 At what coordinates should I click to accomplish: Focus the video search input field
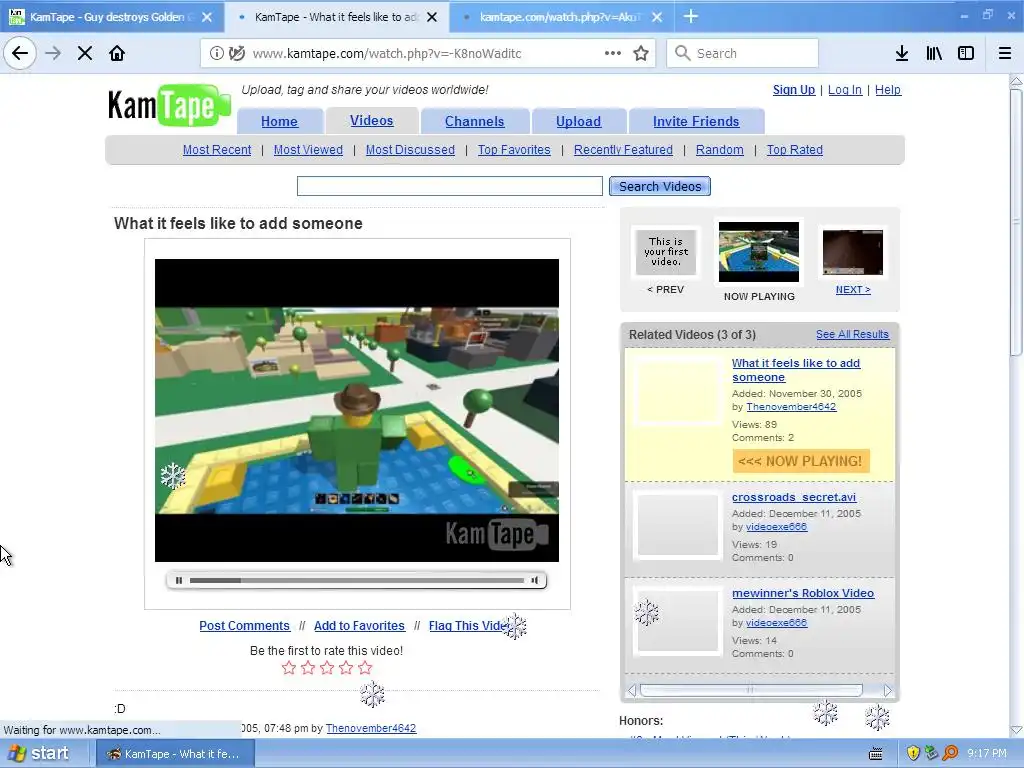[449, 186]
